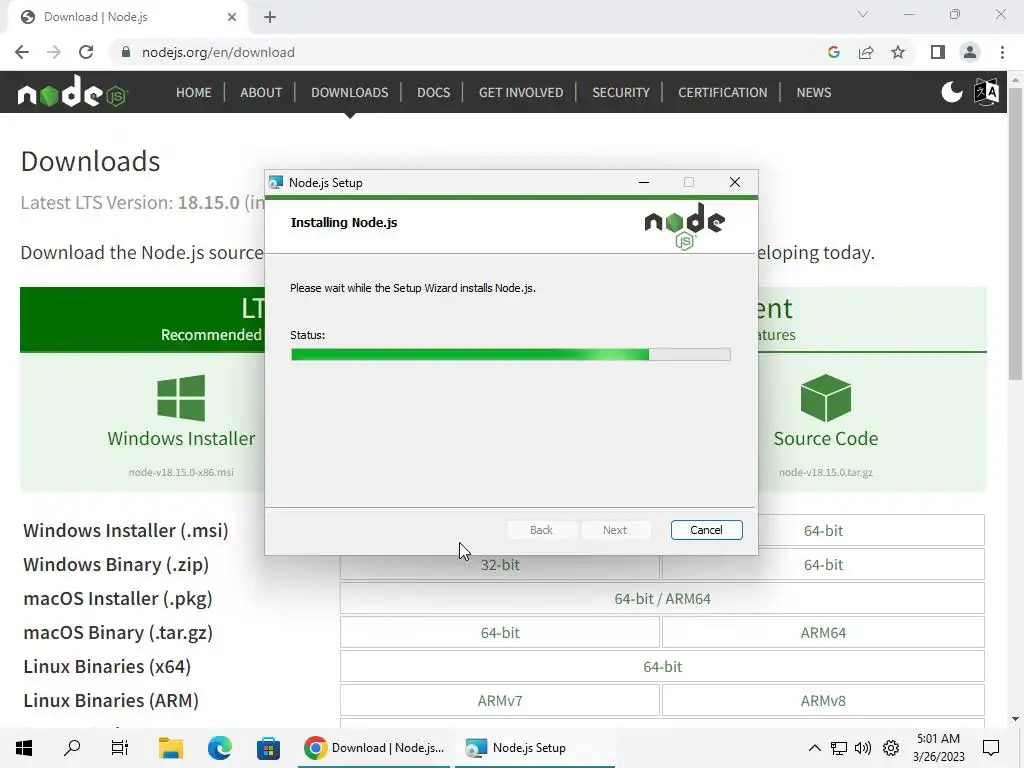Go to HOME in site navigation

pyautogui.click(x=193, y=92)
